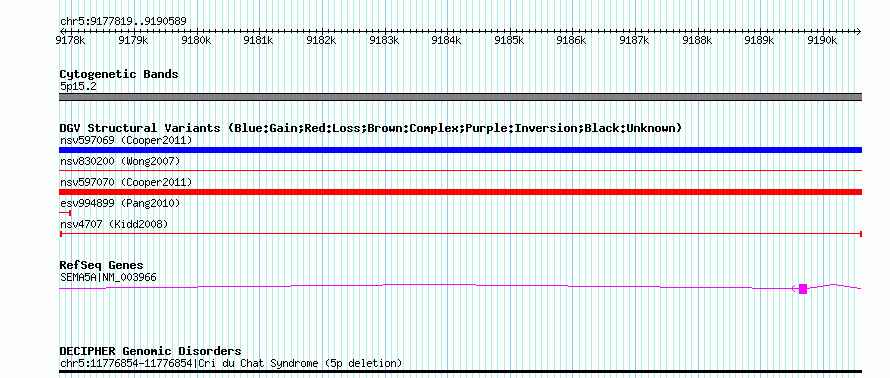Screen dimensions: 890x378
Task: Click the DECIPHER Genomic Disorders track title
Action: pos(150,351)
